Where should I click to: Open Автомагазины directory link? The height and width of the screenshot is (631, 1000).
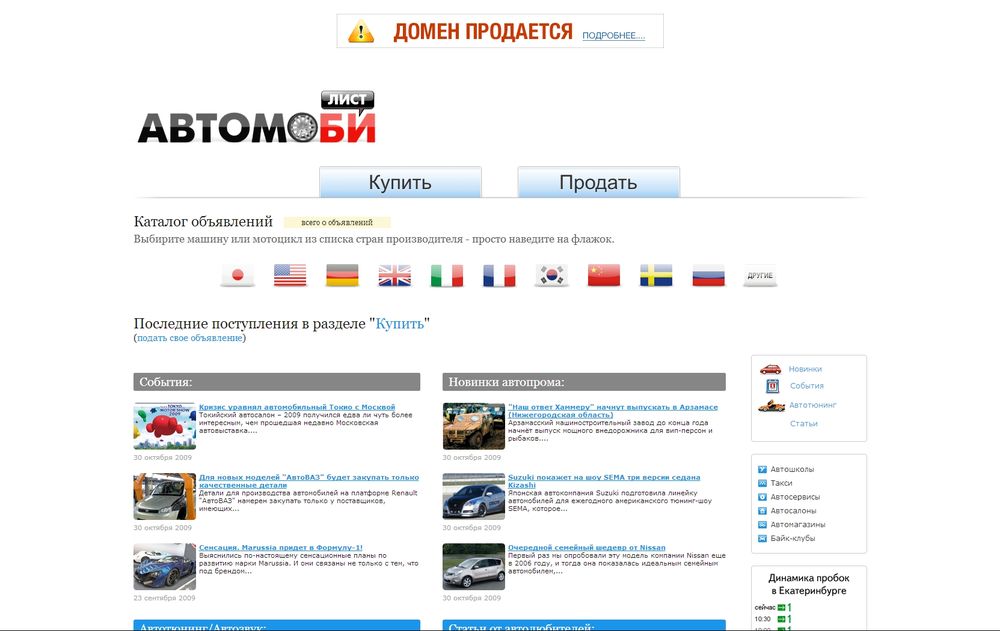point(798,524)
